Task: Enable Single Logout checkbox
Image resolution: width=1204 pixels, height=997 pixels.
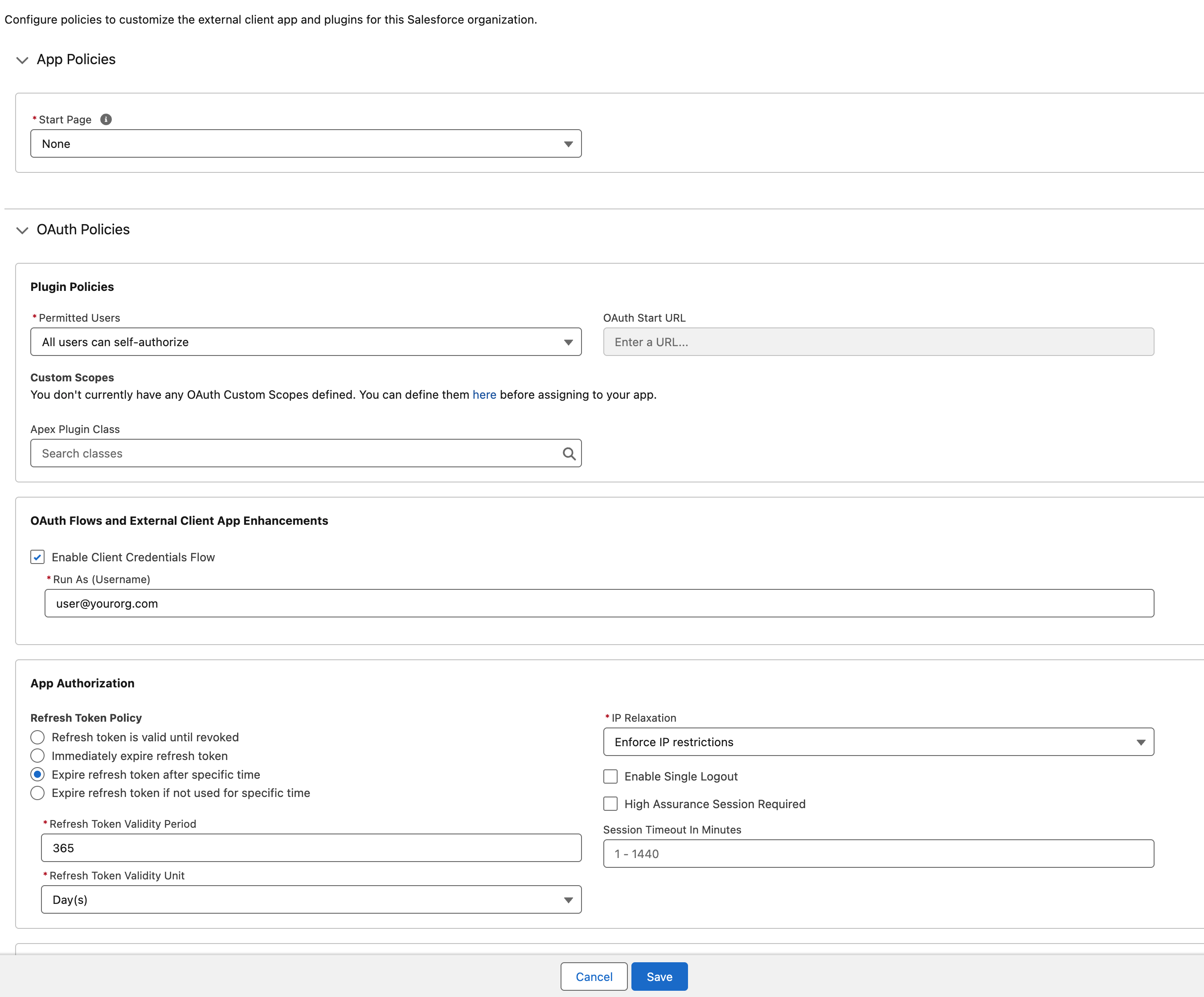Action: (610, 776)
